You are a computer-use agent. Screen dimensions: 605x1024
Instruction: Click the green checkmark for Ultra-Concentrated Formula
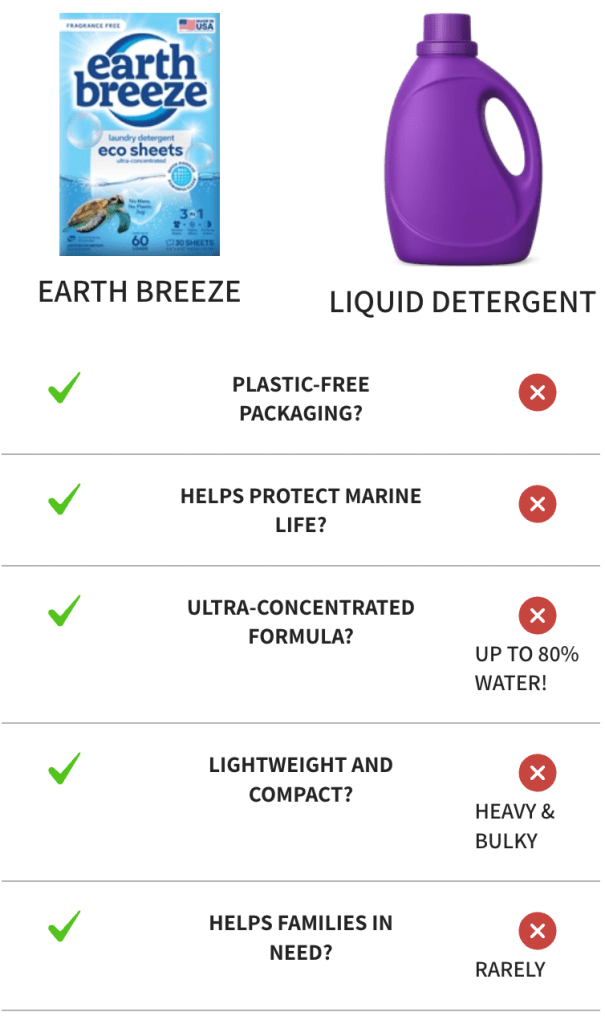[x=65, y=611]
